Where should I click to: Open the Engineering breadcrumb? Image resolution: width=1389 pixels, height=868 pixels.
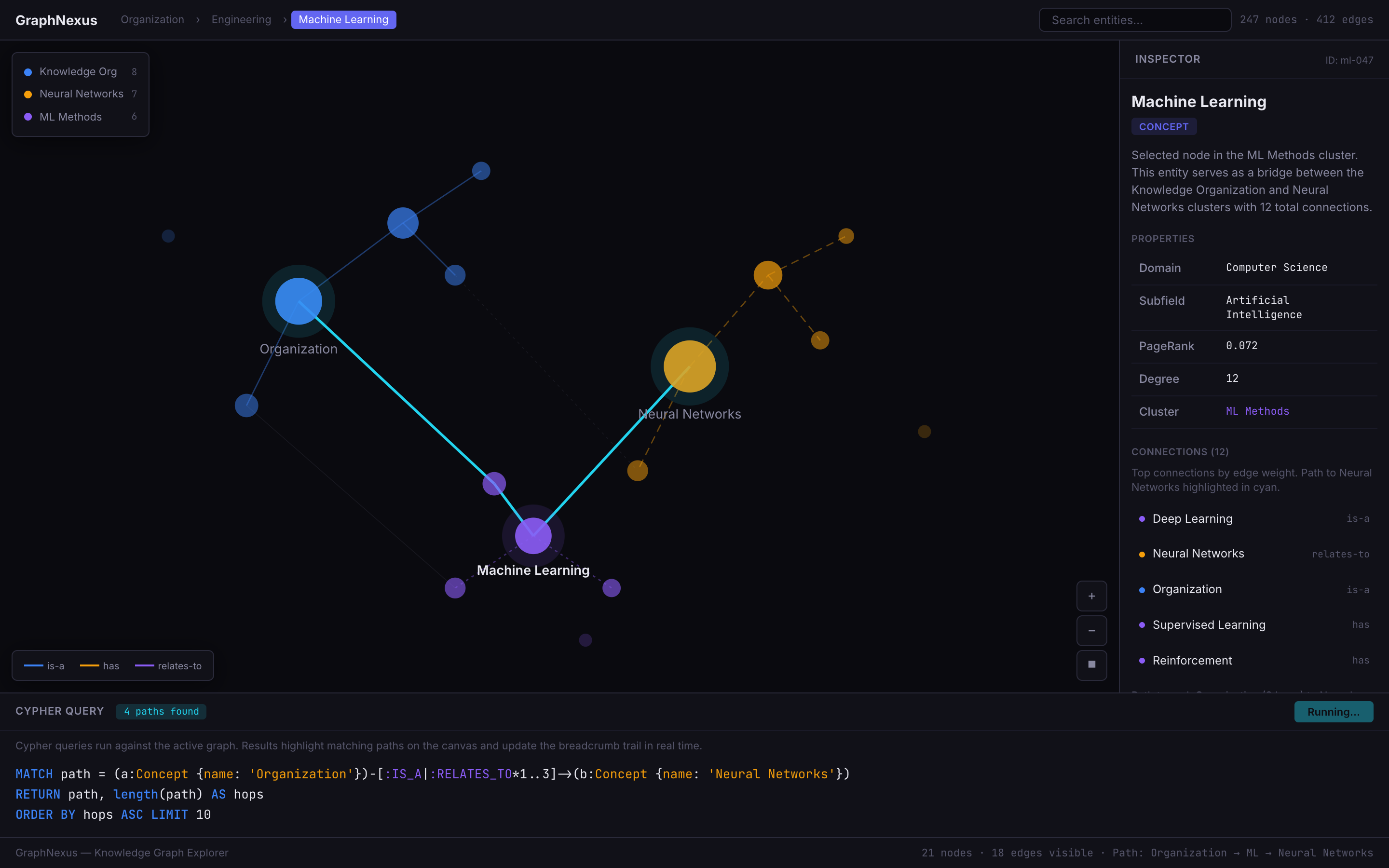pyautogui.click(x=241, y=19)
